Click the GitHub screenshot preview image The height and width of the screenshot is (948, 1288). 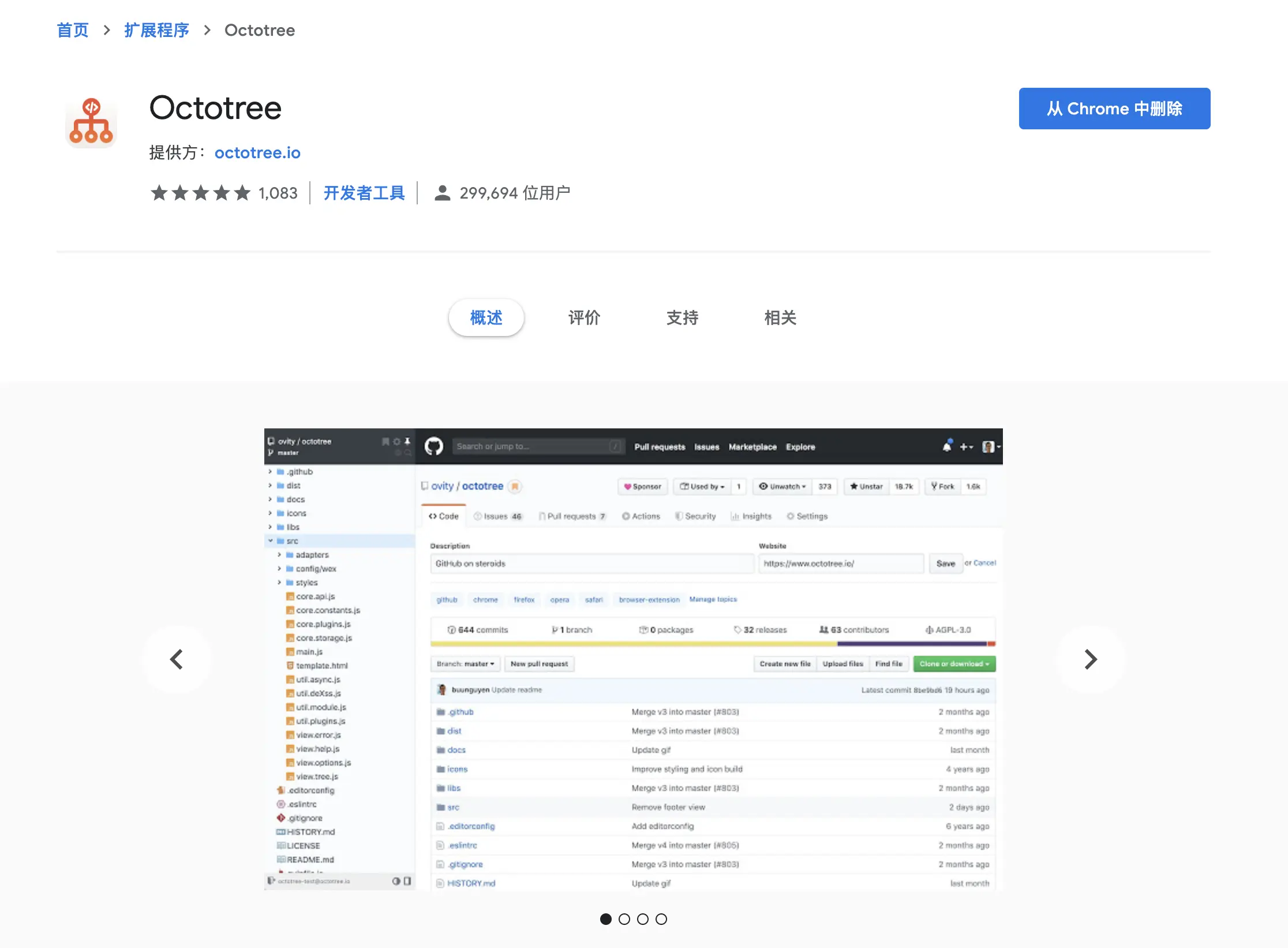[x=633, y=659]
